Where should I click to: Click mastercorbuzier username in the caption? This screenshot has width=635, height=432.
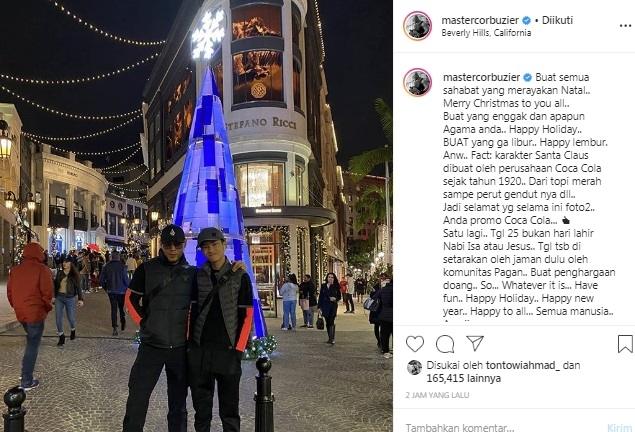point(482,77)
